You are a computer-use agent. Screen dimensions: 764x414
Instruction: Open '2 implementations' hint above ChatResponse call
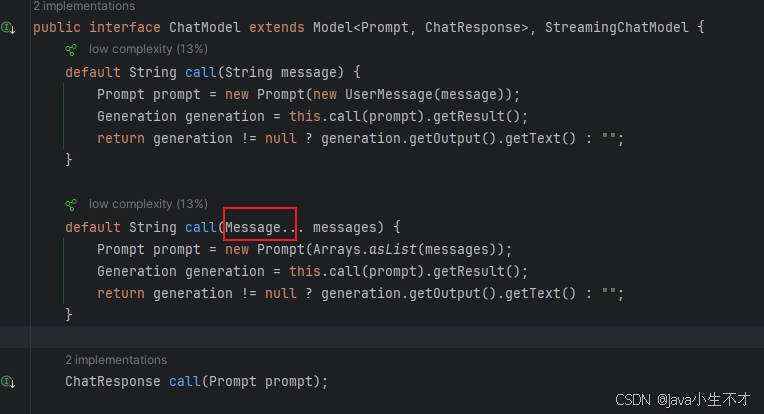pos(116,360)
